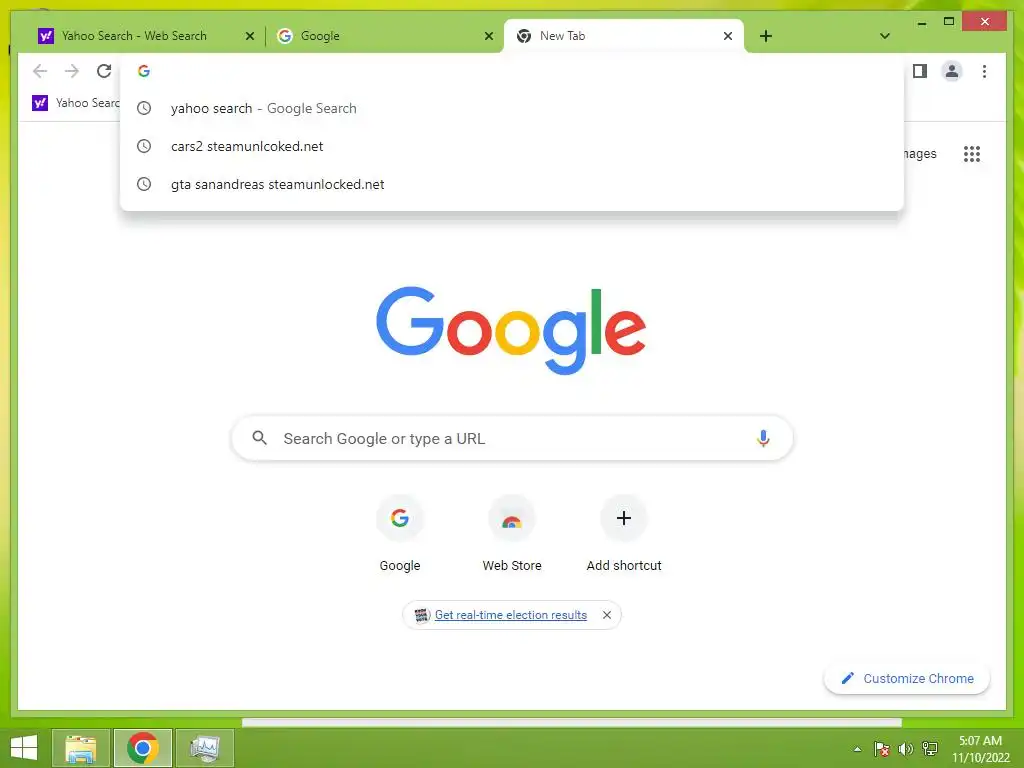Click inside the address bar field
The height and width of the screenshot is (768, 1024).
[x=512, y=71]
